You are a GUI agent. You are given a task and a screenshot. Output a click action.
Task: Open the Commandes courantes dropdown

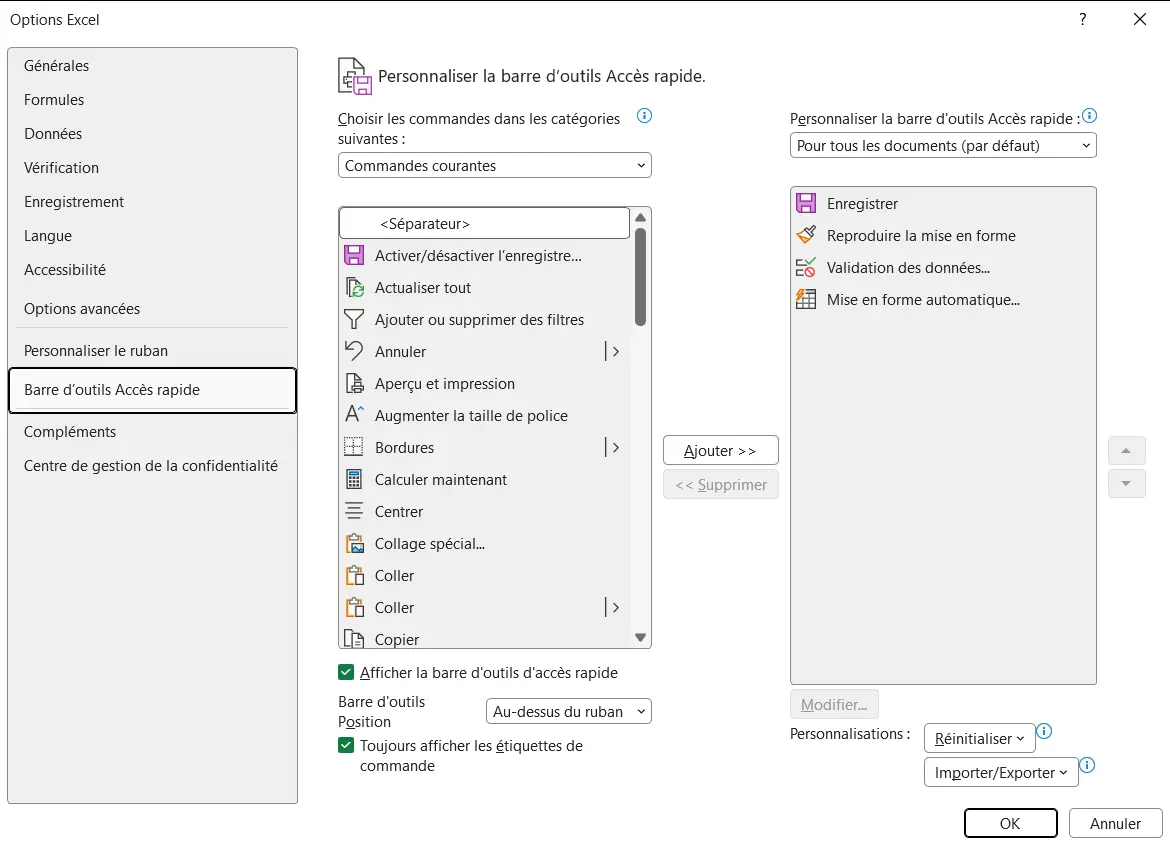(x=495, y=166)
